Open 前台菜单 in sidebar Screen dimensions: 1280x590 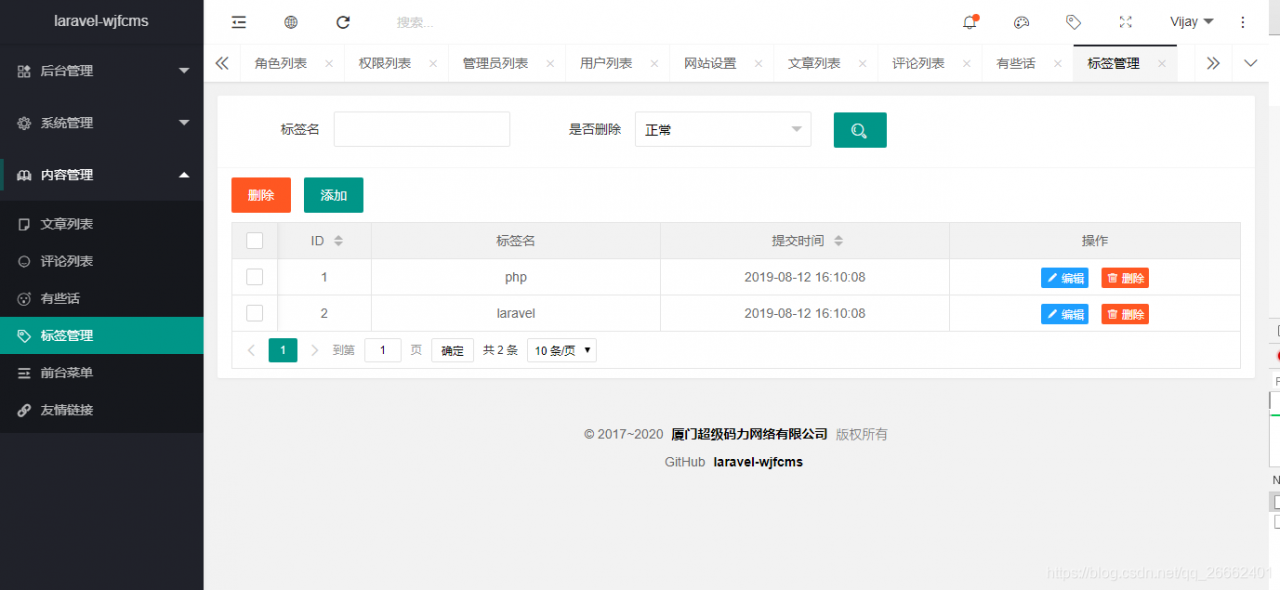pos(101,372)
